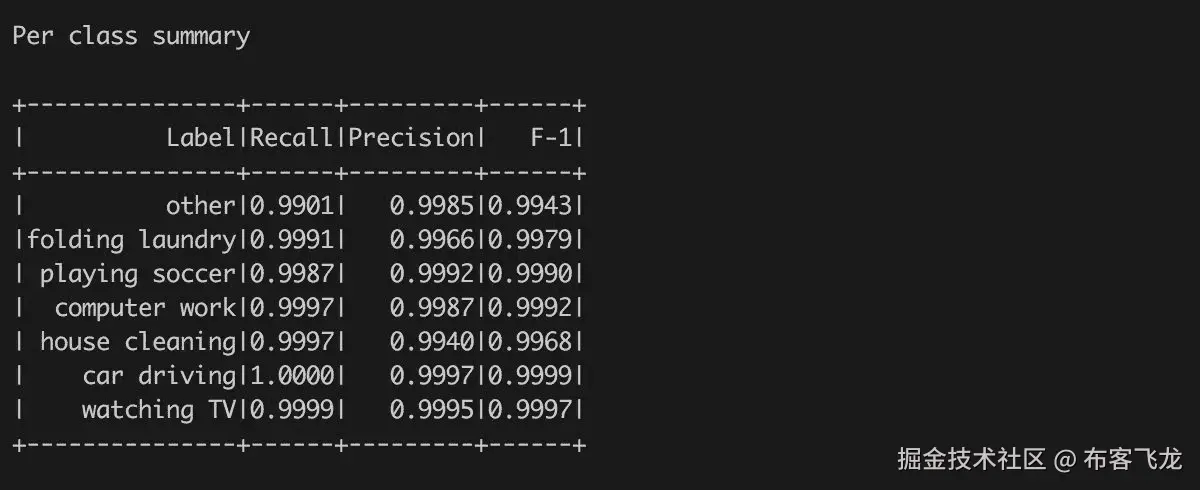Select the other row recall value 0.9901
This screenshot has width=1200, height=490.
pos(291,206)
